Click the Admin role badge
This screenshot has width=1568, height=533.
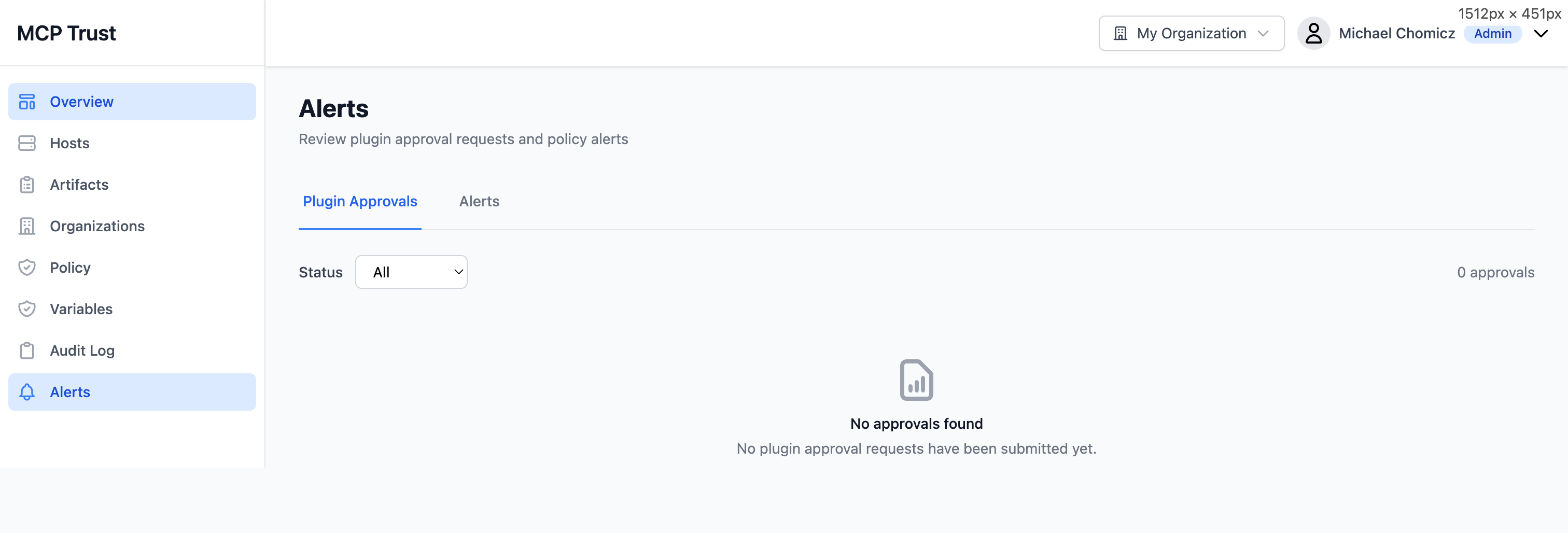point(1492,34)
